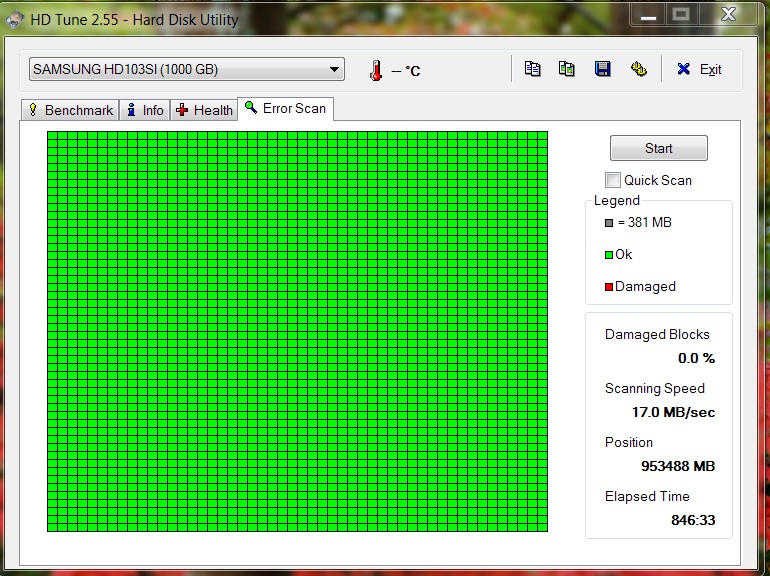Minimize the HD Tune window

pyautogui.click(x=648, y=15)
